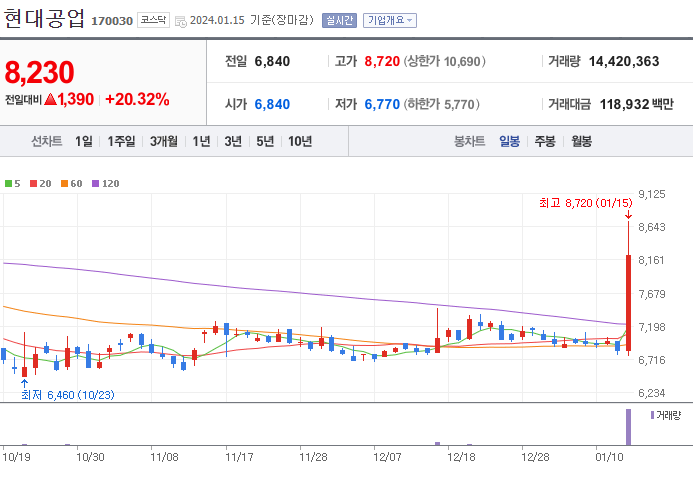Switch to 월봉 monthly candle chart
Screen dimensions: 693x479
coord(581,141)
